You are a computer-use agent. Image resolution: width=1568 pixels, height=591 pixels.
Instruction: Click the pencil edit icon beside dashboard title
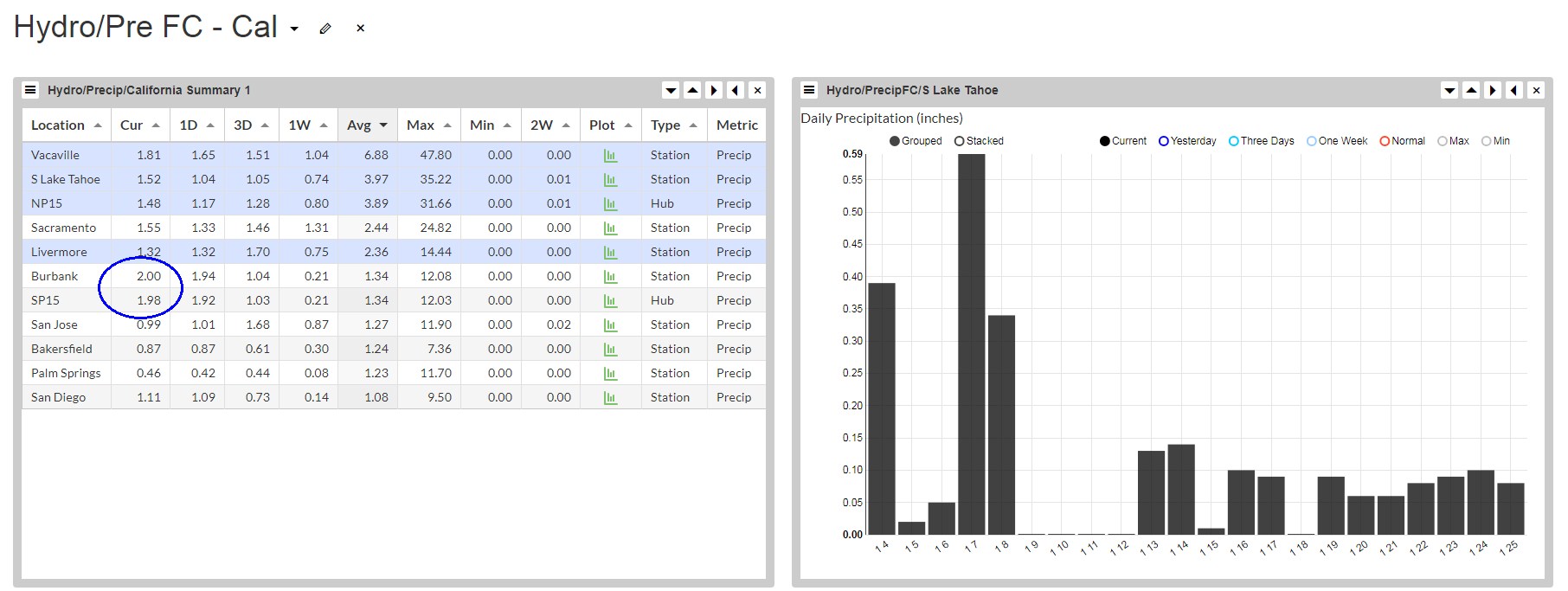(325, 29)
